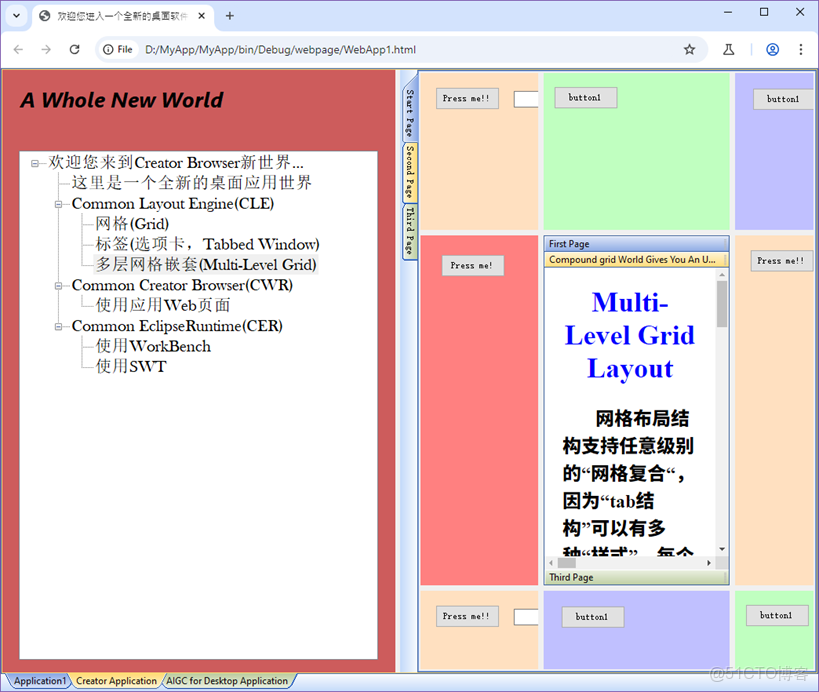Screen dimensions: 819x692
Task: Open the AIGC for Desktop Application tab
Action: (x=228, y=681)
